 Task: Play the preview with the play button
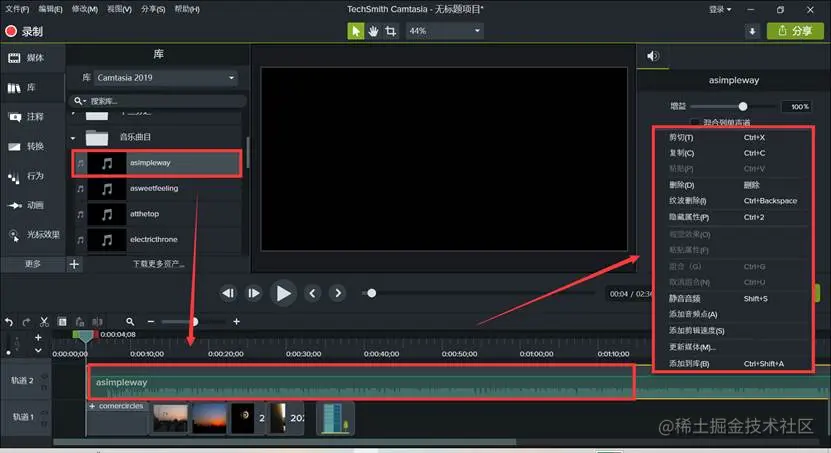(x=283, y=293)
